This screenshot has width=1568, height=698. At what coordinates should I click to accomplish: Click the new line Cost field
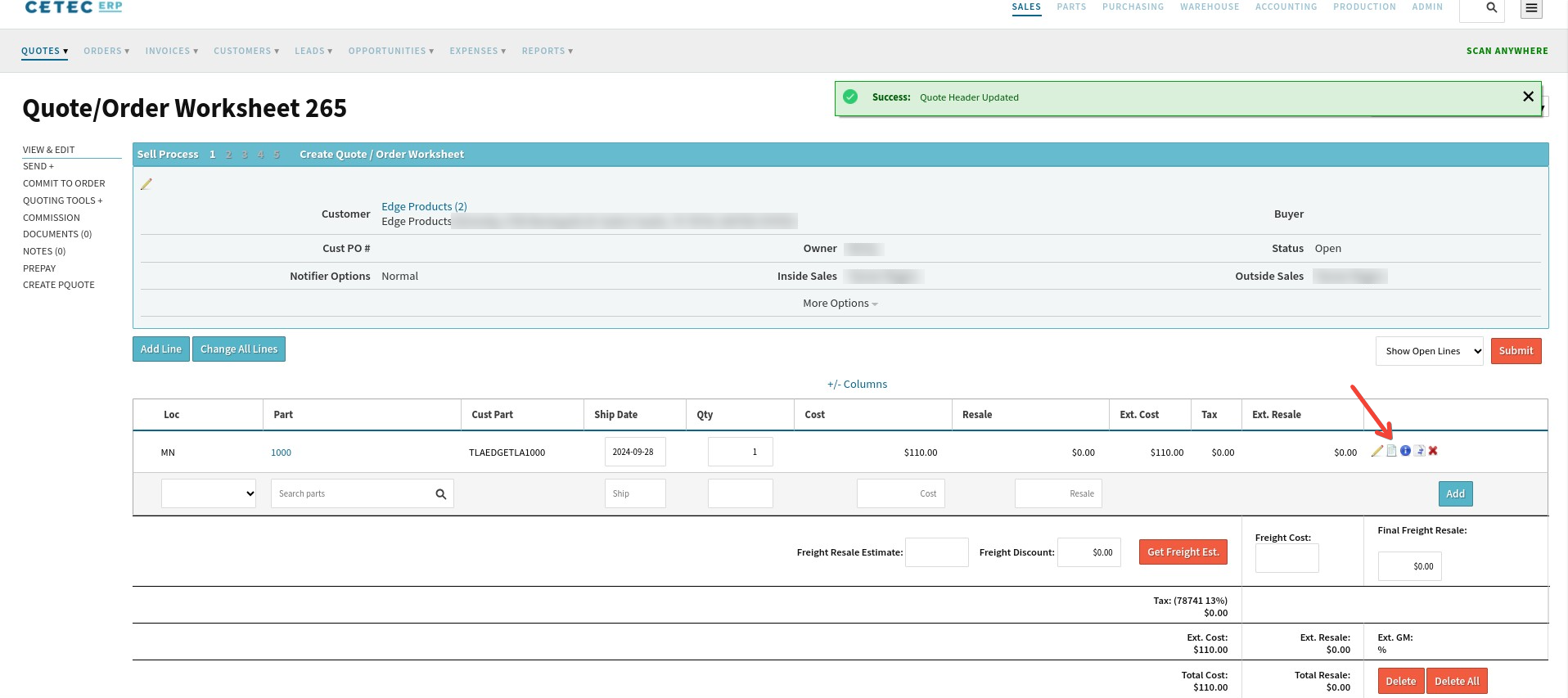pos(901,493)
